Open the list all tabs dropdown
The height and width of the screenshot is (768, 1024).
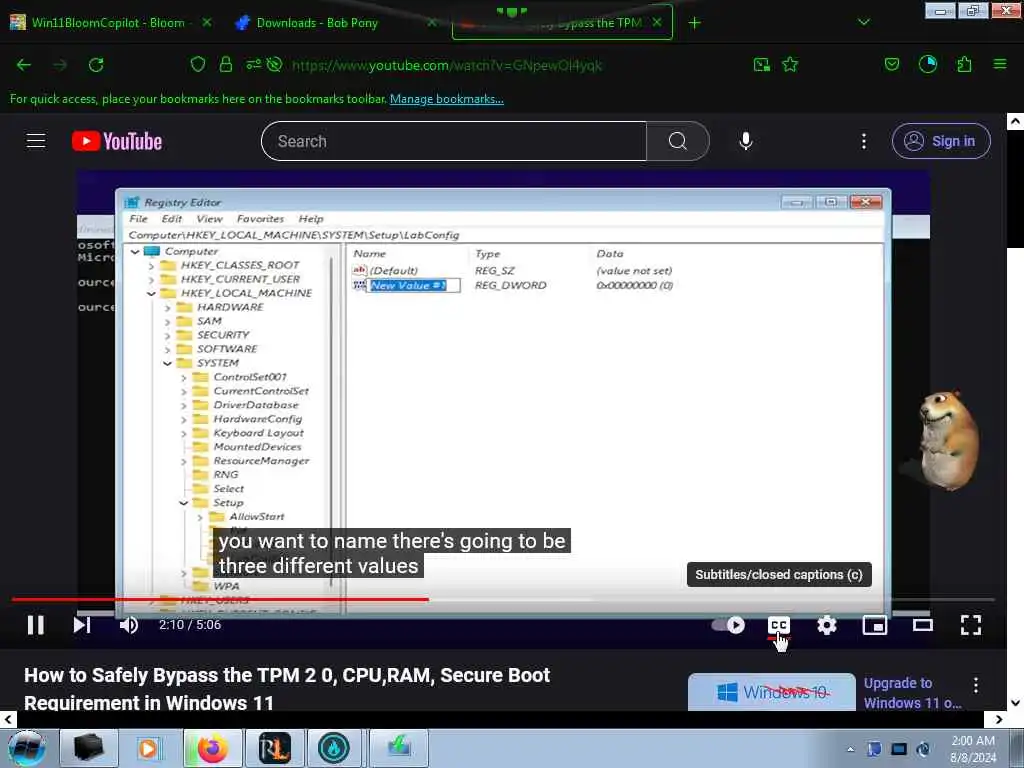[x=863, y=22]
